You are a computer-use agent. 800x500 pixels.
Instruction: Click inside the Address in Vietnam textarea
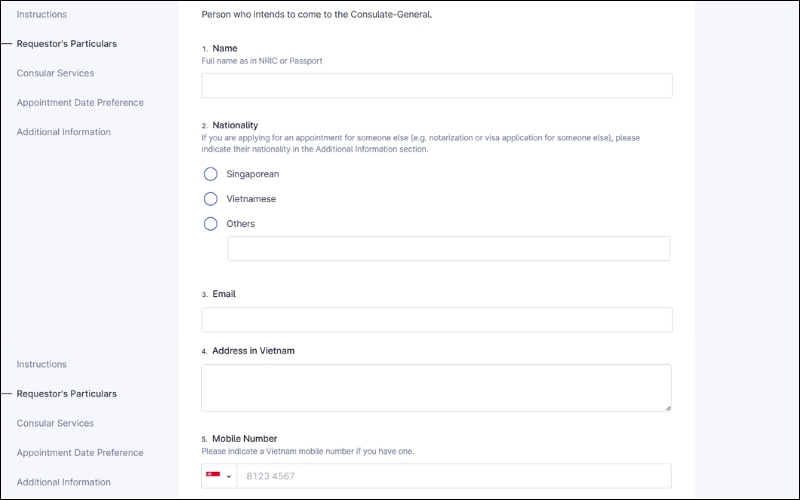(436, 387)
